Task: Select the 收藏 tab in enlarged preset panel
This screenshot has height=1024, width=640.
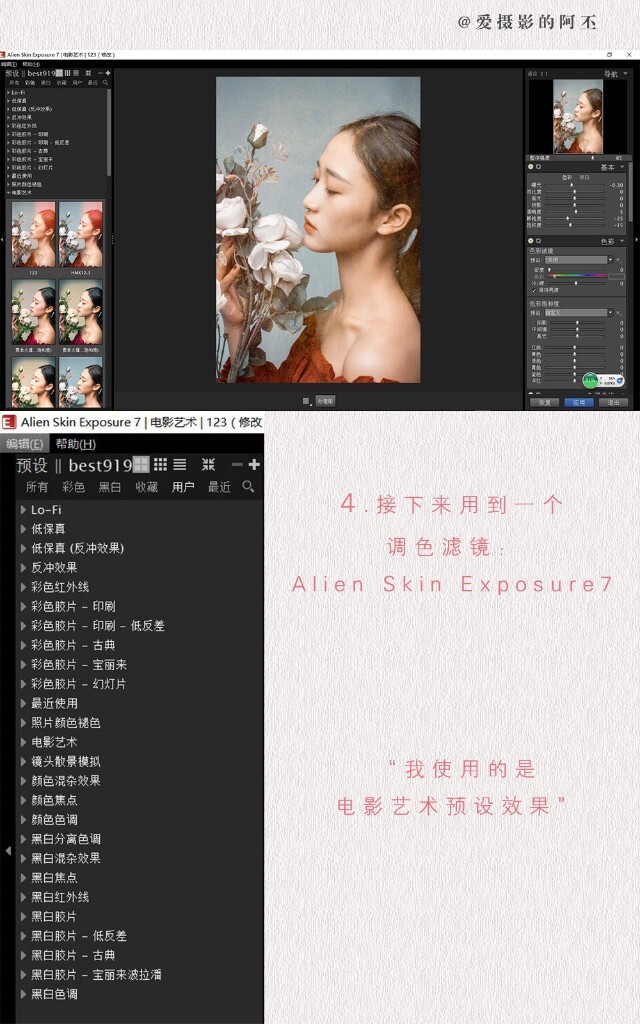Action: [x=146, y=487]
